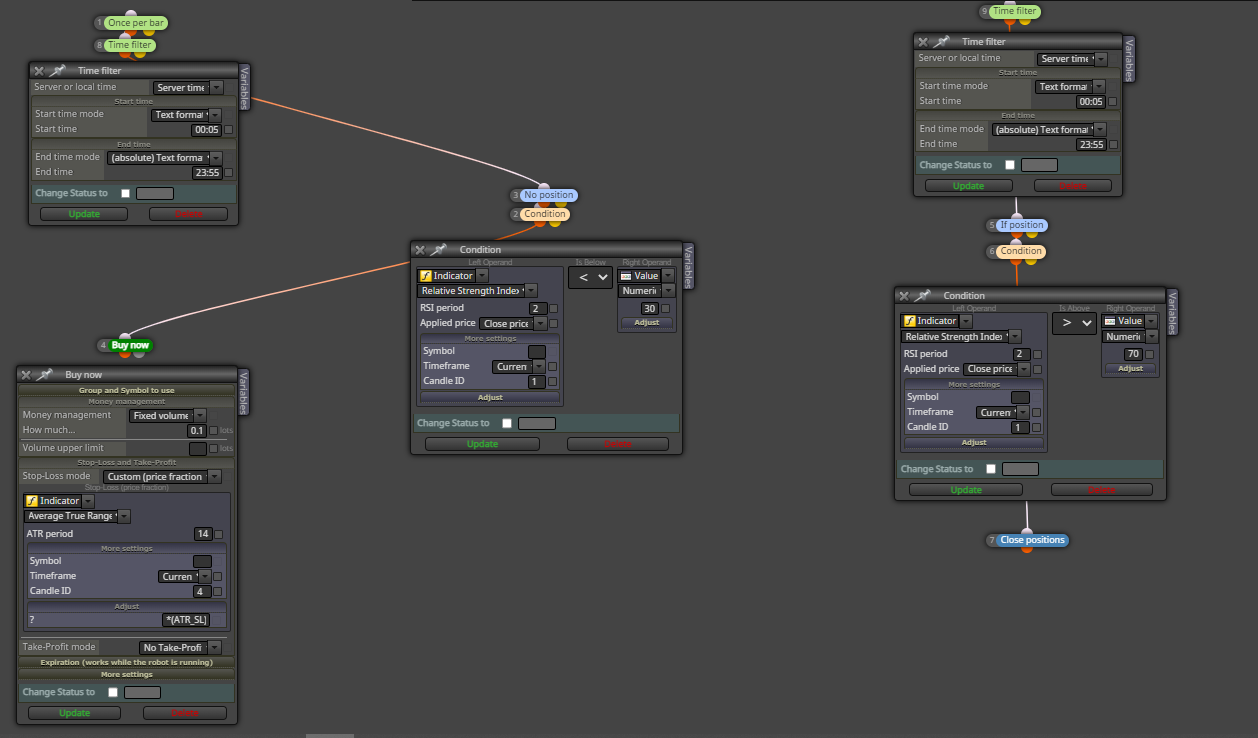Click Update in left Time filter panel
Viewport: 1258px width, 738px height.
tap(84, 214)
